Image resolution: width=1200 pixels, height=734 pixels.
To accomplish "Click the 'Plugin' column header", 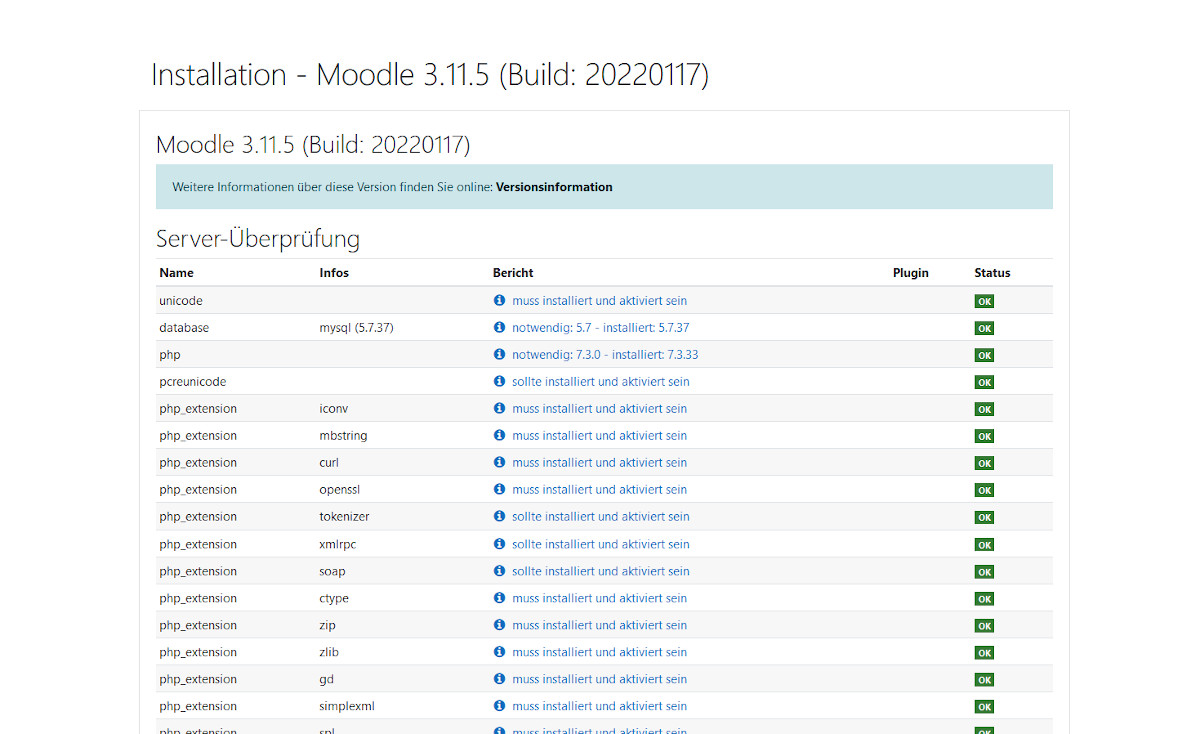I will tap(911, 273).
